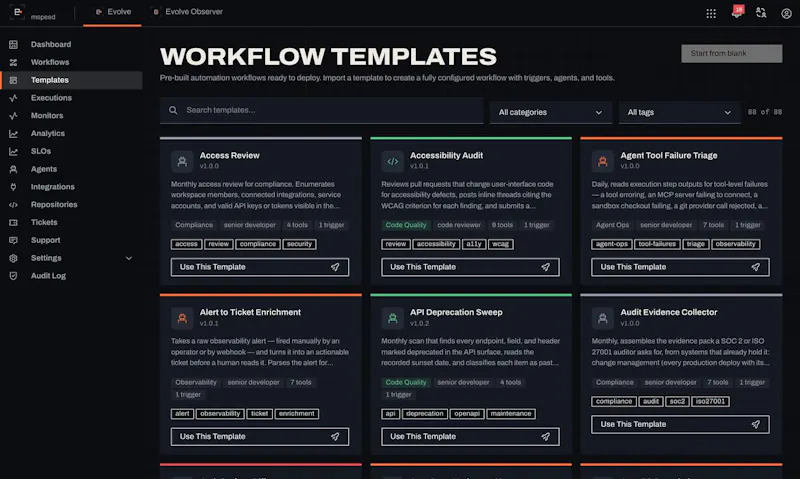
Task: Switch to the Evolve tab
Action: pyautogui.click(x=113, y=12)
